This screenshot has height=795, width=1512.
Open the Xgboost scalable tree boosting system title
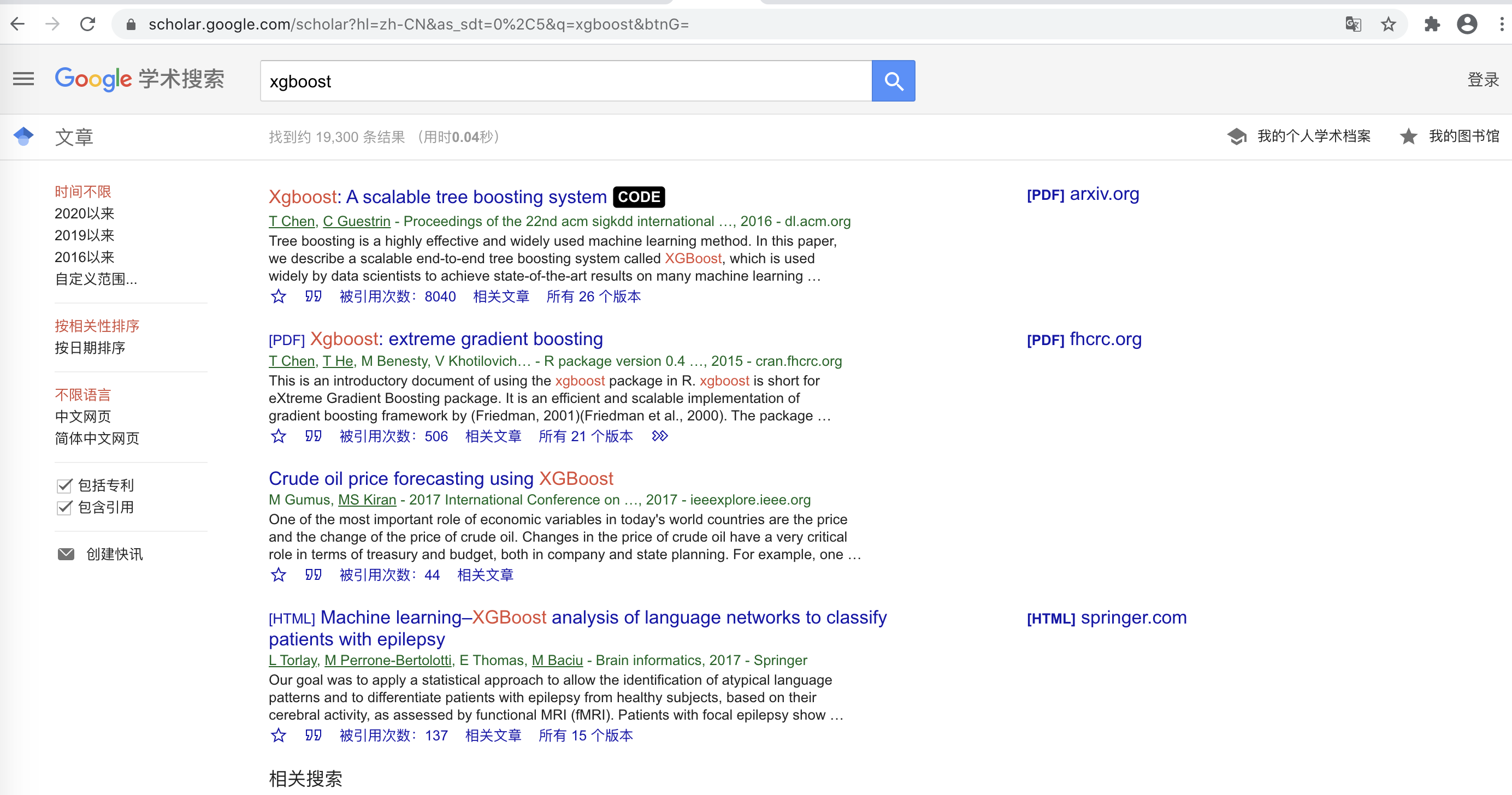[438, 197]
